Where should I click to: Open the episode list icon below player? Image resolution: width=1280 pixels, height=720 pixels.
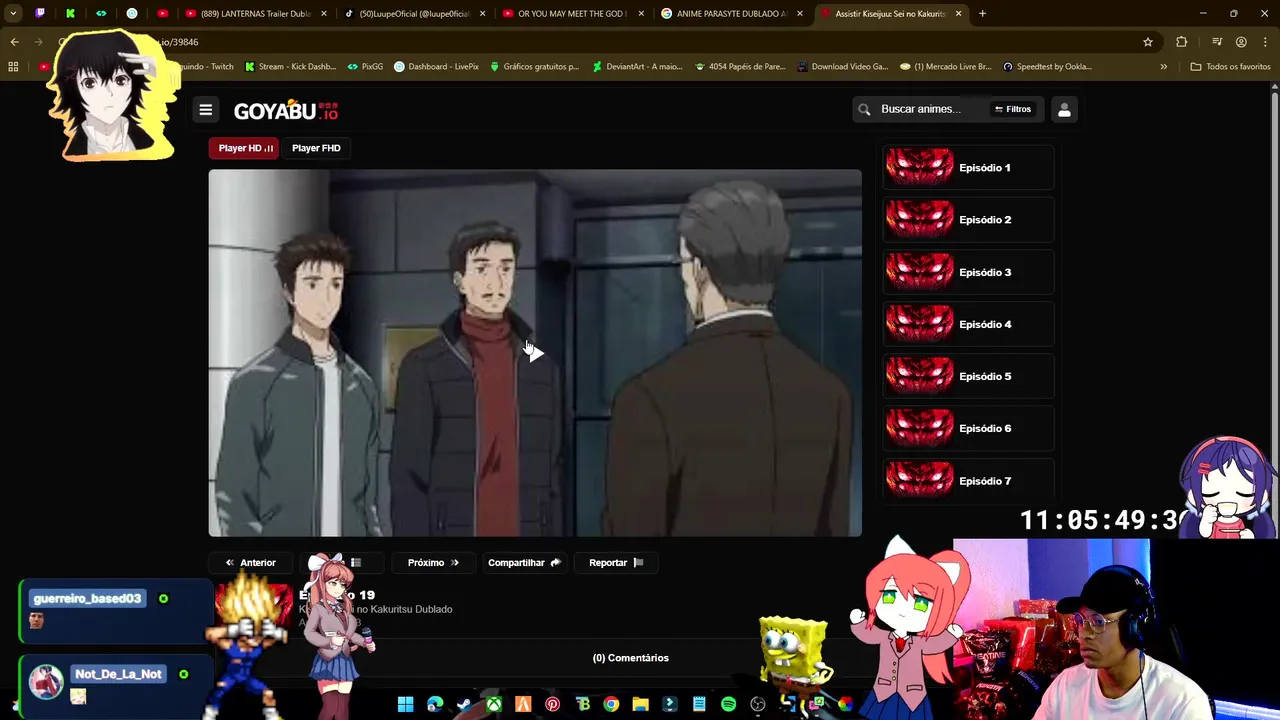coord(355,562)
